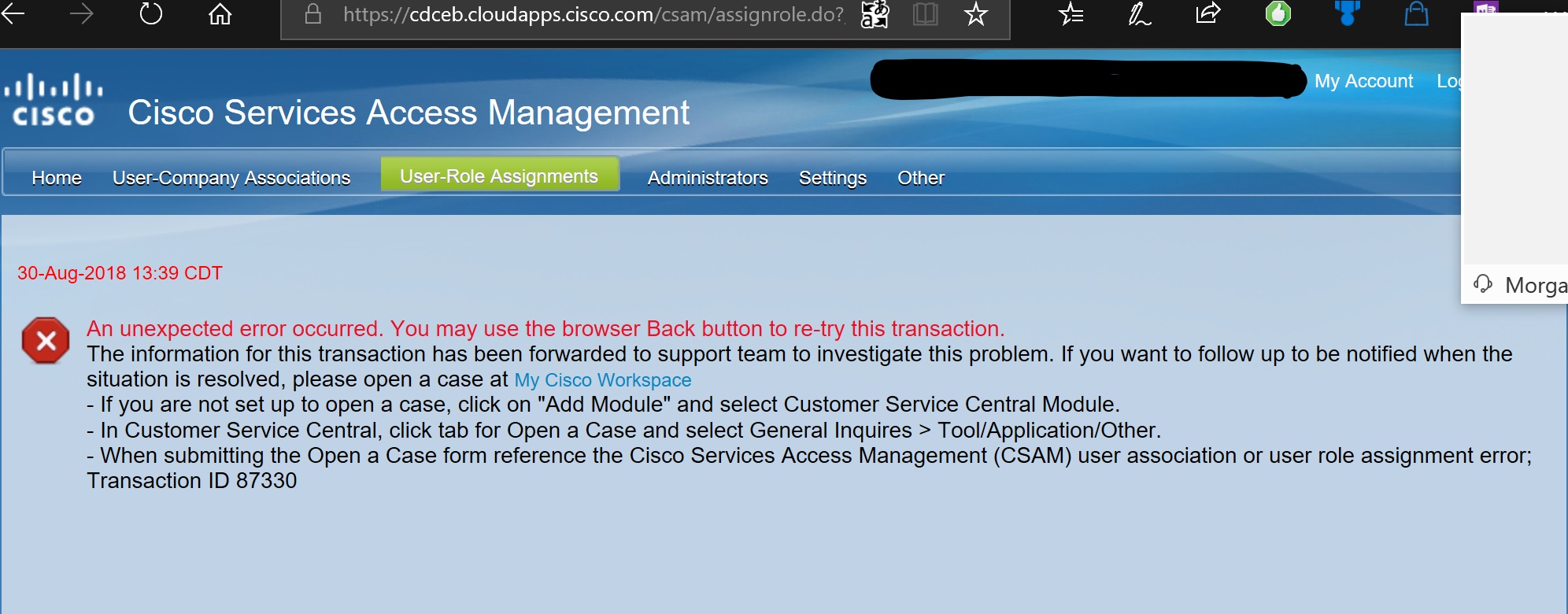
Task: Click the blue extension icon
Action: click(1347, 13)
